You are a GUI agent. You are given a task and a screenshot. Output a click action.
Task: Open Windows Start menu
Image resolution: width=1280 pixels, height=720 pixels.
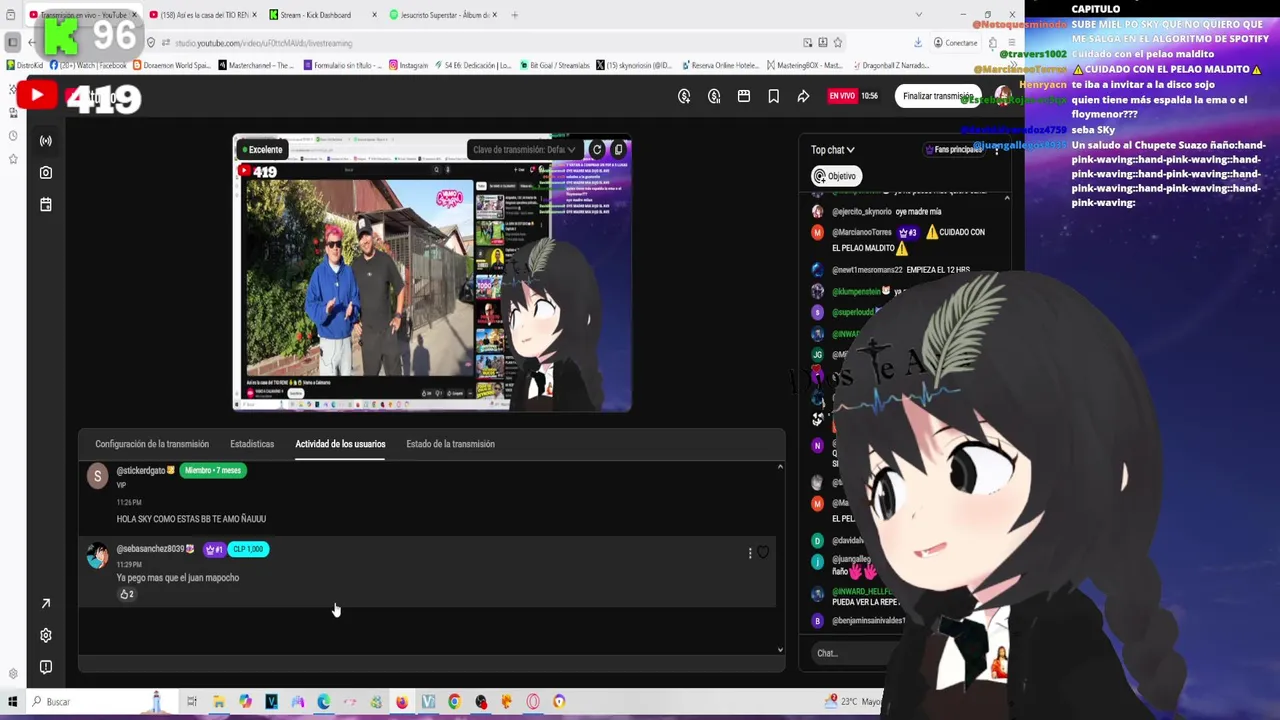point(13,702)
